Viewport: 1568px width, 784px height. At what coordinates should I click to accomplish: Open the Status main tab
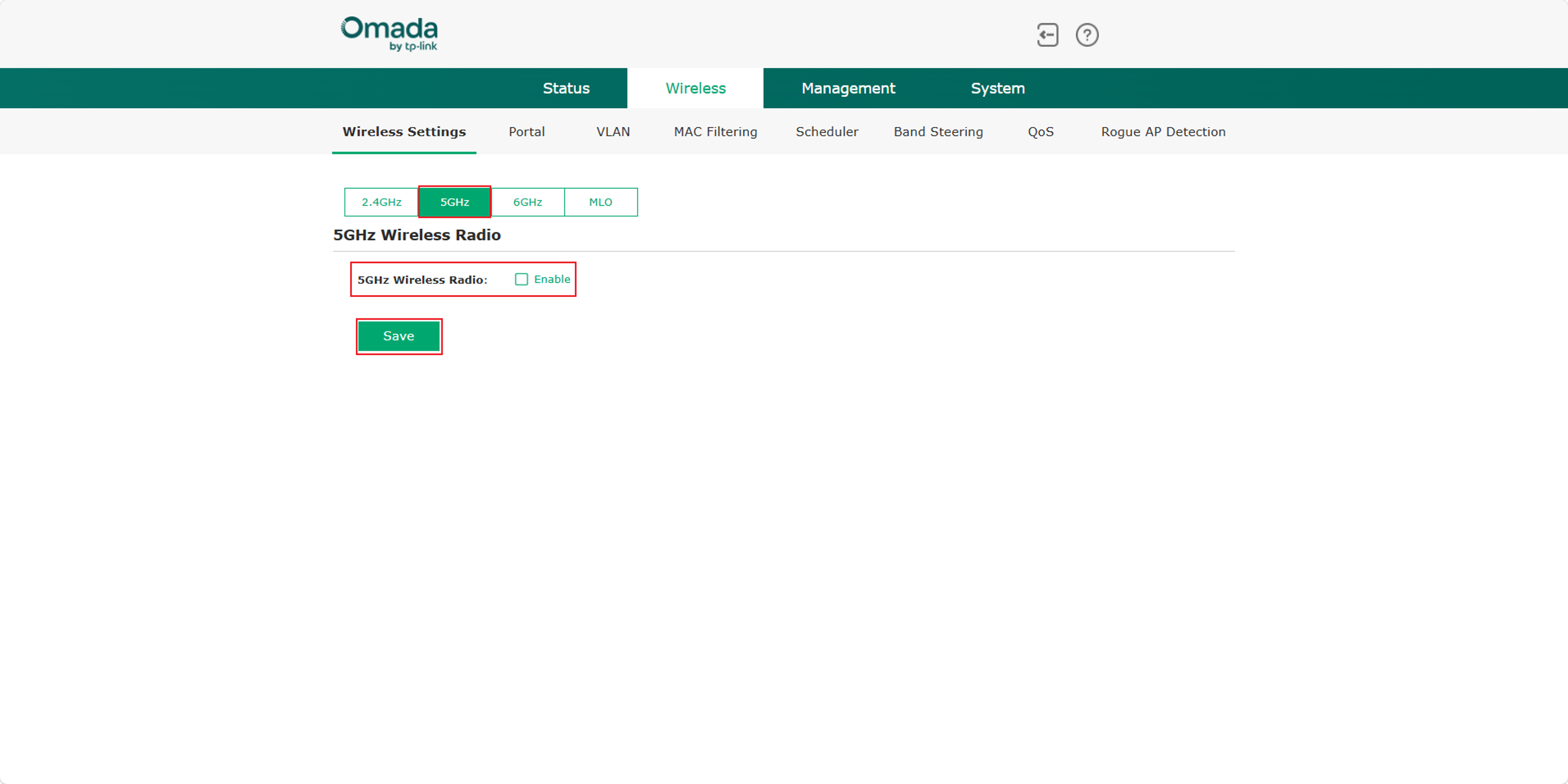point(566,88)
